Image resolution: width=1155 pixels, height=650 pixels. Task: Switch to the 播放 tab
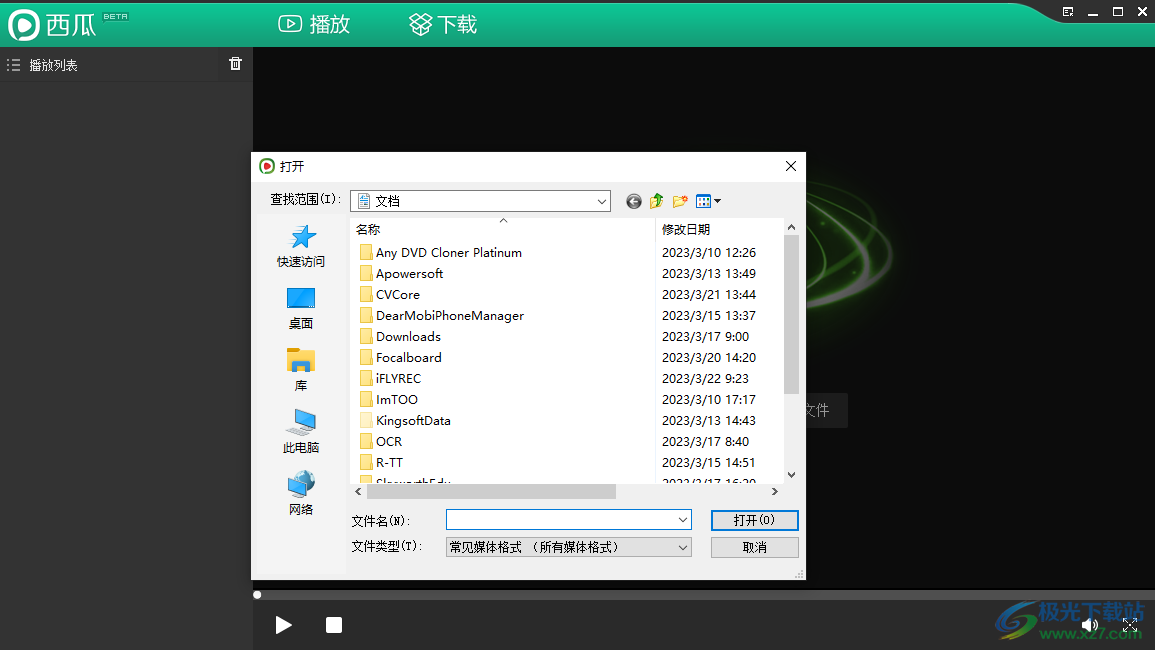coord(313,24)
